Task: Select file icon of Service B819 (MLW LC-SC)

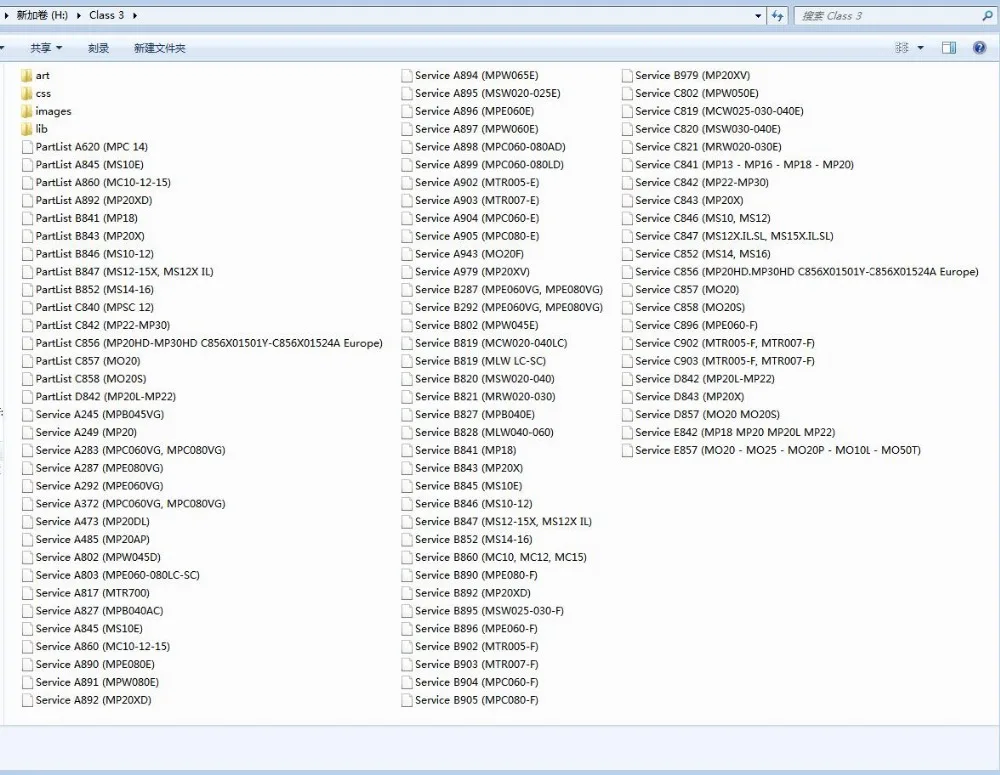Action: click(406, 361)
